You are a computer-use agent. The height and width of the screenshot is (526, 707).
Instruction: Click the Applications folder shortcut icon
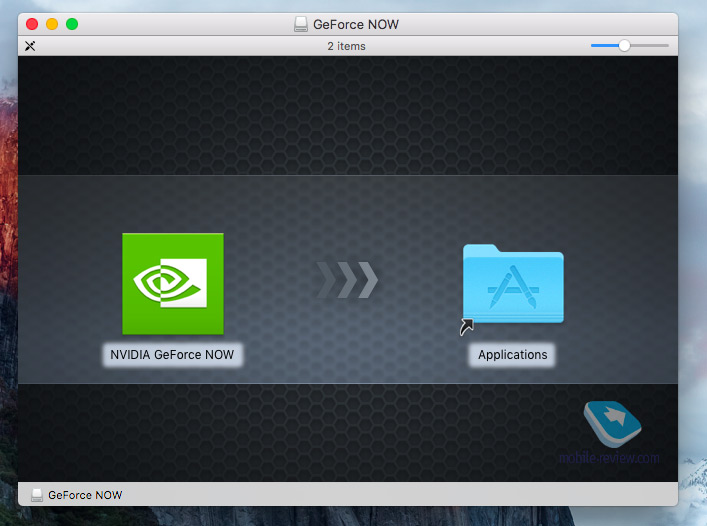(513, 284)
